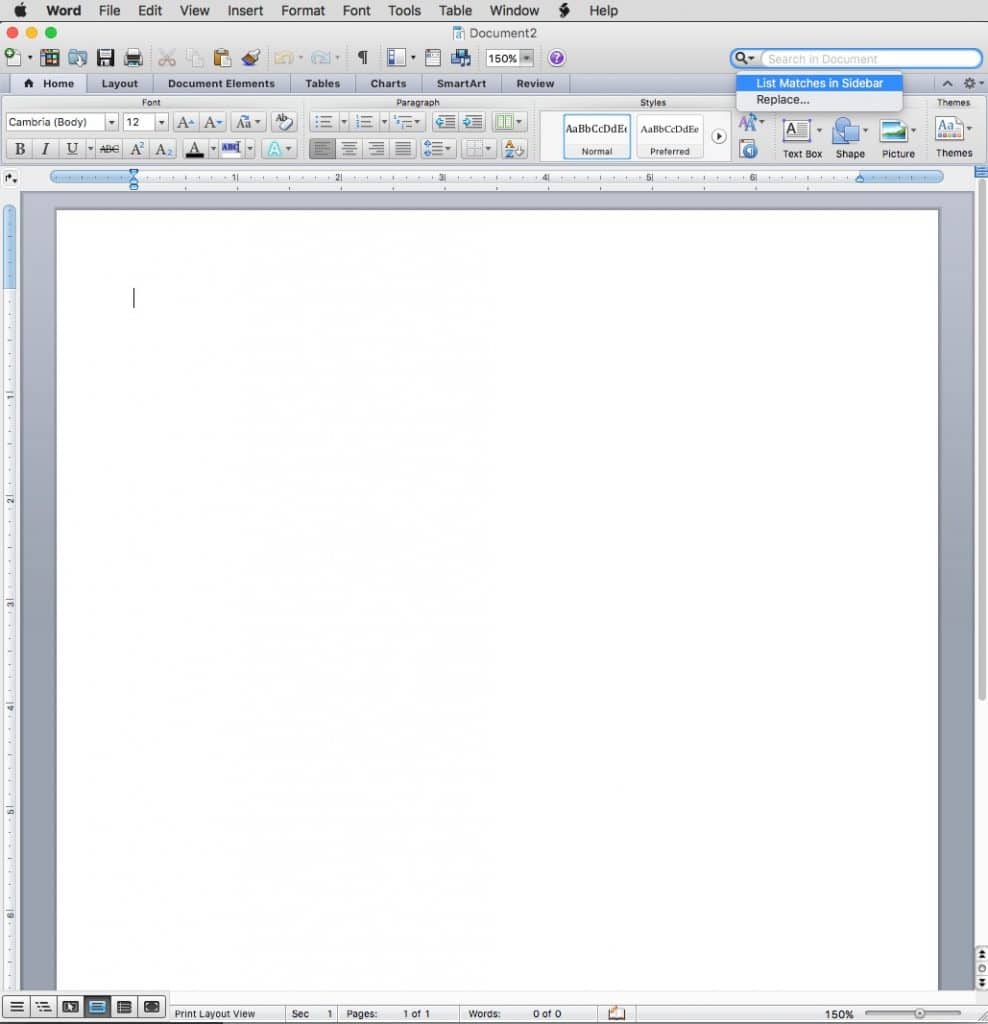Open Word Help purple question icon
This screenshot has width=988, height=1024.
[x=557, y=58]
